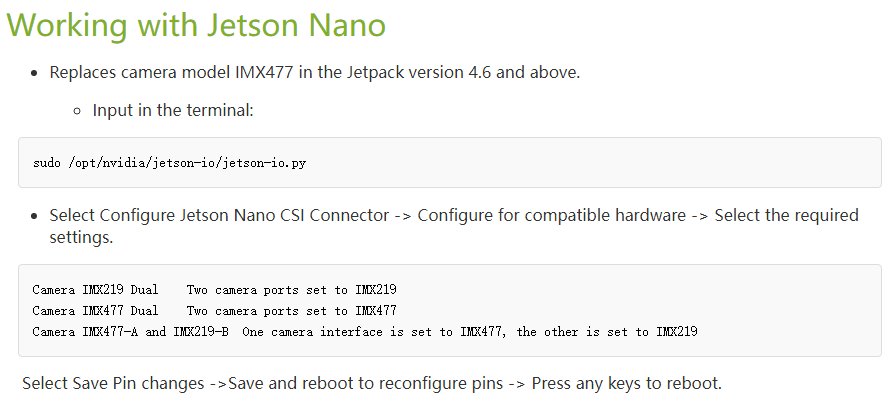This screenshot has height=400, width=893.
Task: Click "Camera IMX477-A and IMX219-B" option text
Action: (x=130, y=332)
